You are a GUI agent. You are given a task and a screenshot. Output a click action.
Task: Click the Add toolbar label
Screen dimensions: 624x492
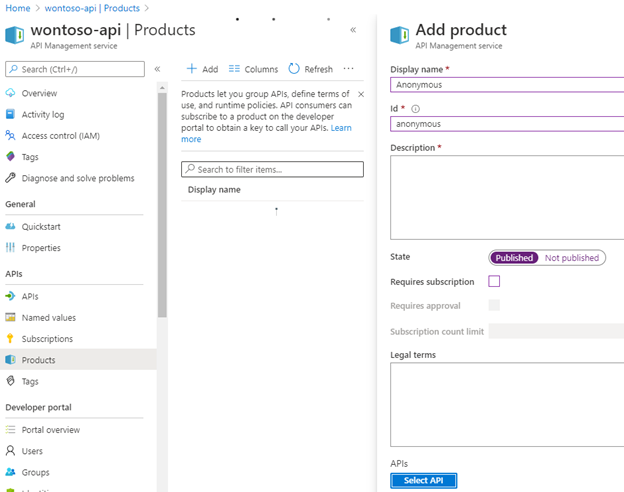point(210,69)
